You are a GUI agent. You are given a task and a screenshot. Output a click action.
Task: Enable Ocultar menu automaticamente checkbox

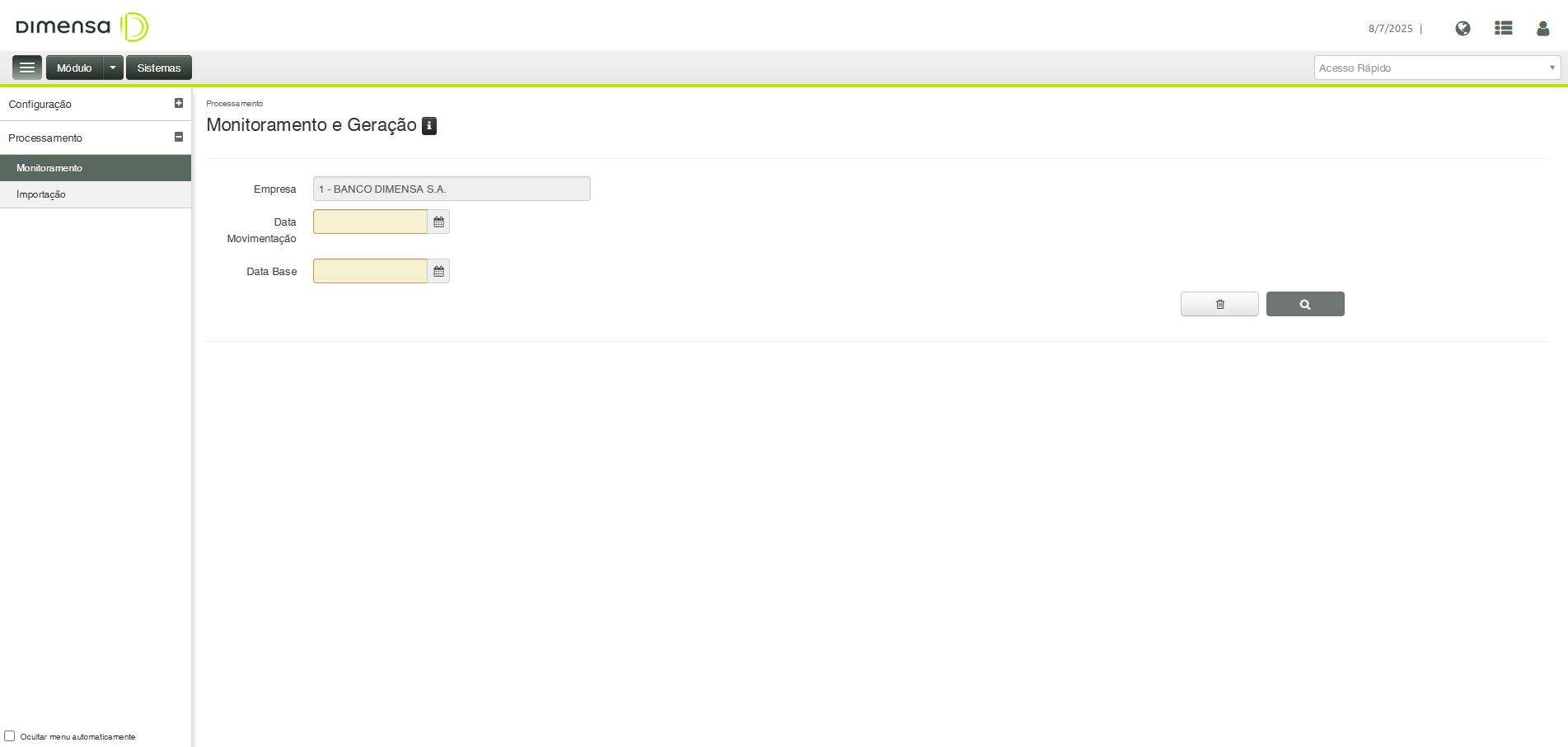[x=10, y=736]
